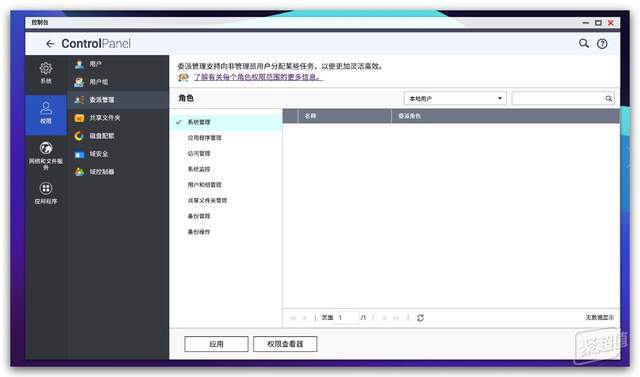Select the 系统管理 role
This screenshot has width=640, height=377.
[x=226, y=122]
